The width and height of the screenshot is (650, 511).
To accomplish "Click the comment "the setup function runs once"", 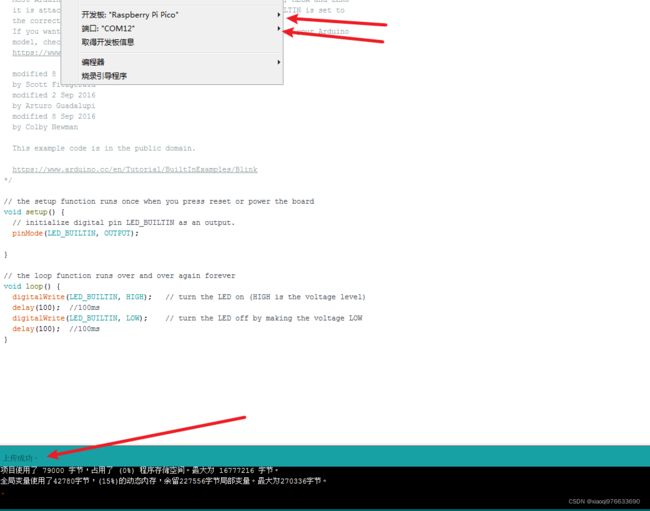I will click(159, 201).
